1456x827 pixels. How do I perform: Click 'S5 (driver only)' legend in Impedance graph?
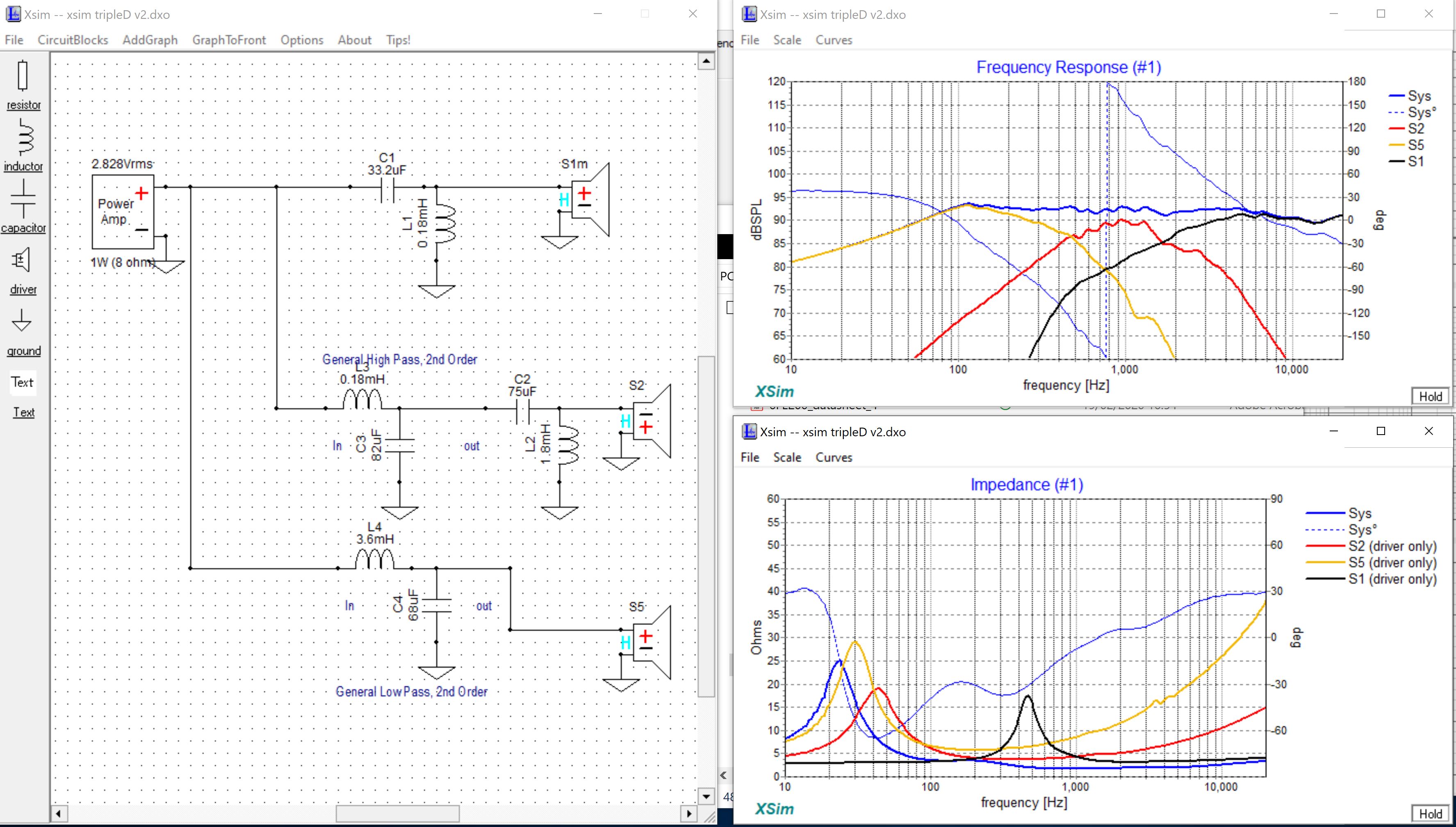point(1372,562)
